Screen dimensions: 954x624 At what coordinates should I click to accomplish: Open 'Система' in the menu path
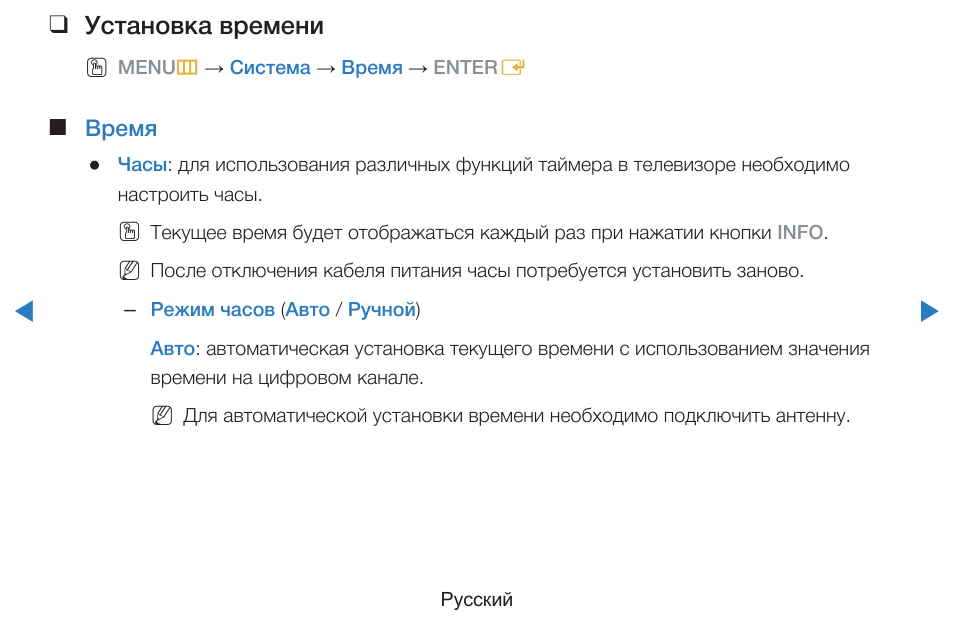(x=270, y=68)
